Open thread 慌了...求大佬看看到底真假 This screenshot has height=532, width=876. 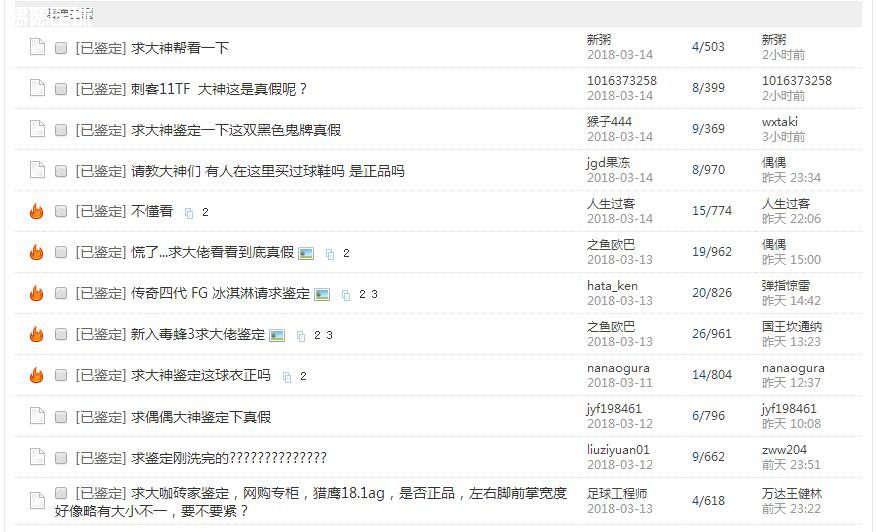[212, 253]
